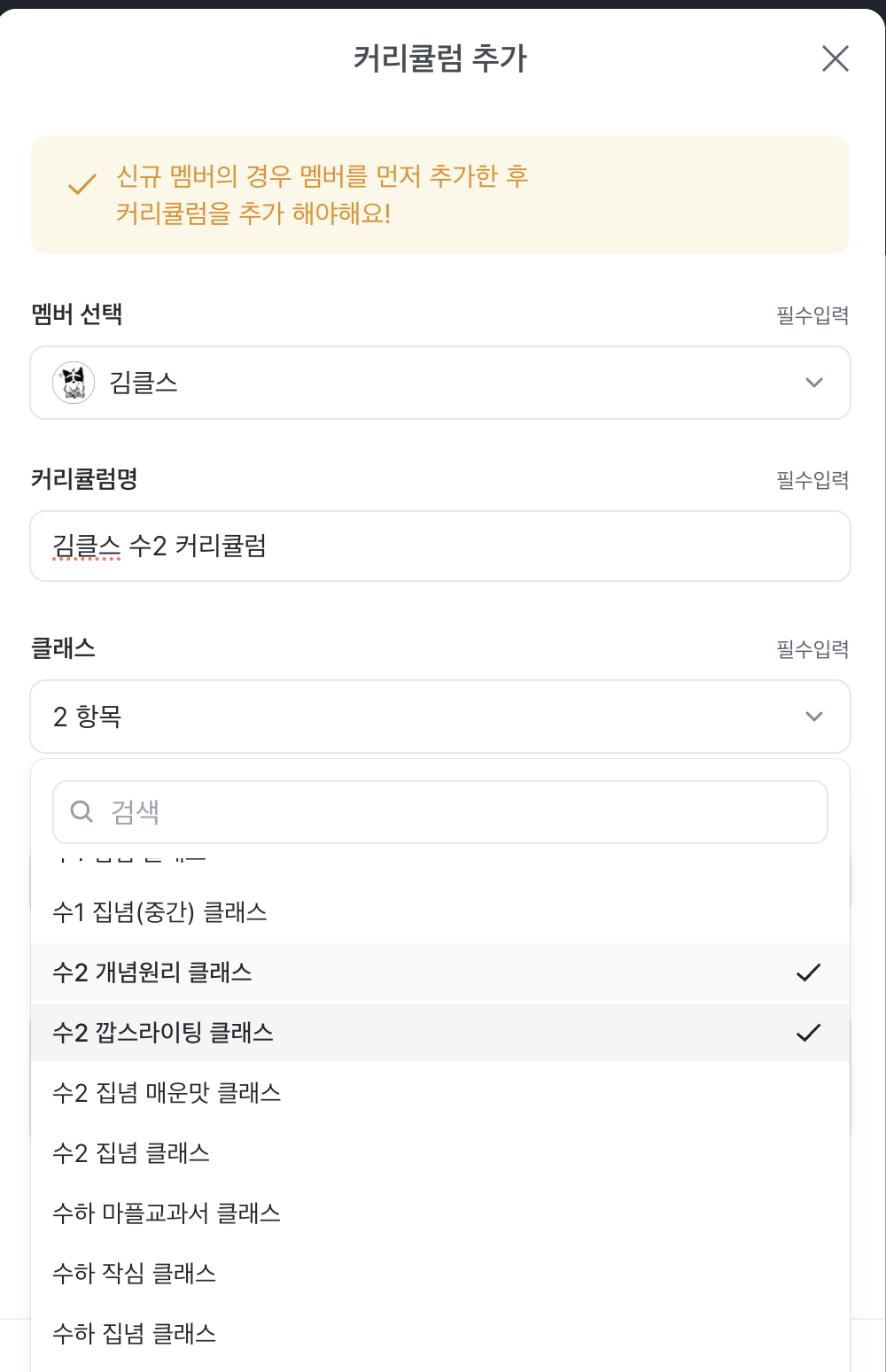Click the 수2 개념원리 클래스 row label
This screenshot has width=886, height=1372.
click(152, 973)
